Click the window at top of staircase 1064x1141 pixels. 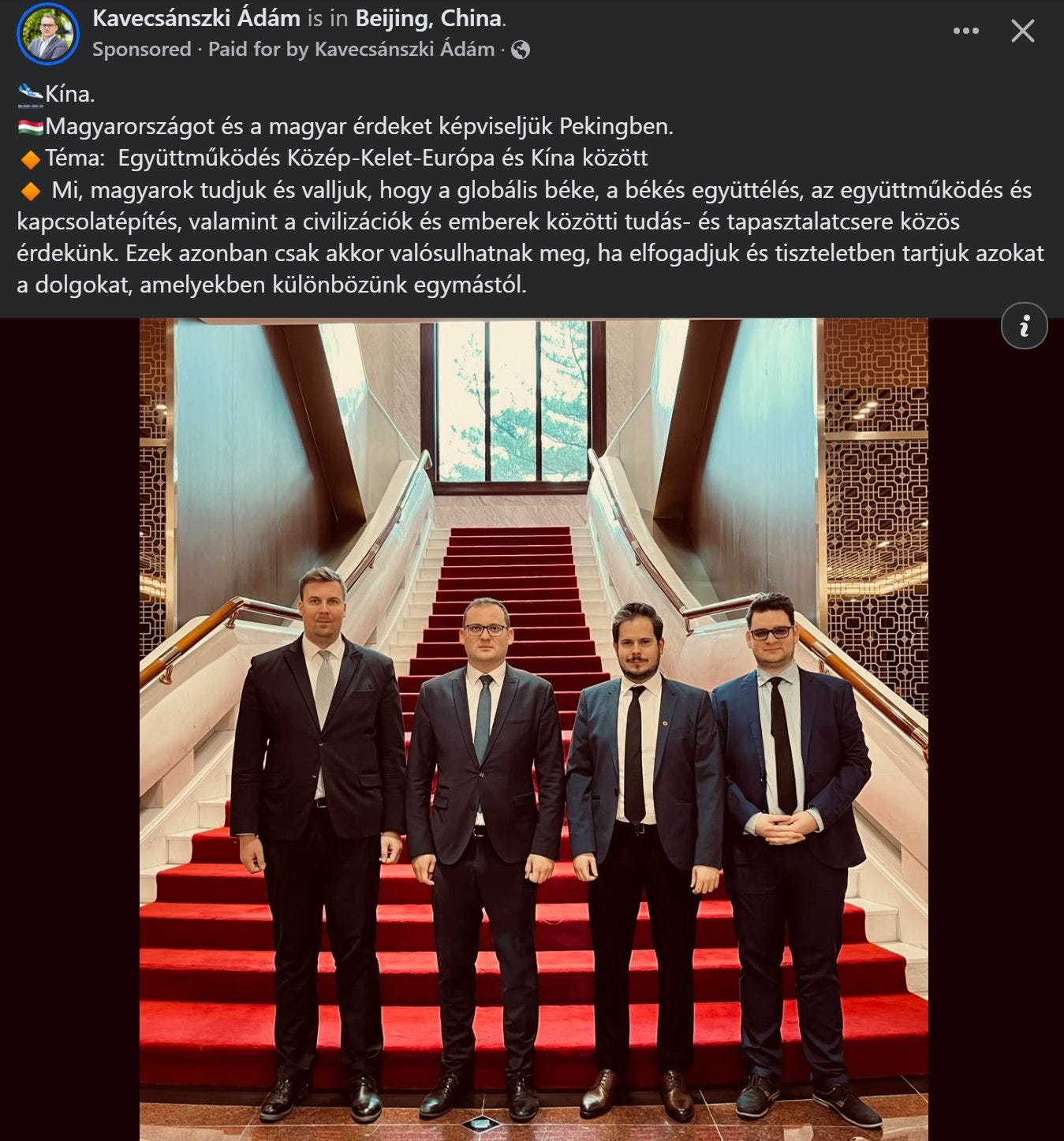[x=513, y=401]
